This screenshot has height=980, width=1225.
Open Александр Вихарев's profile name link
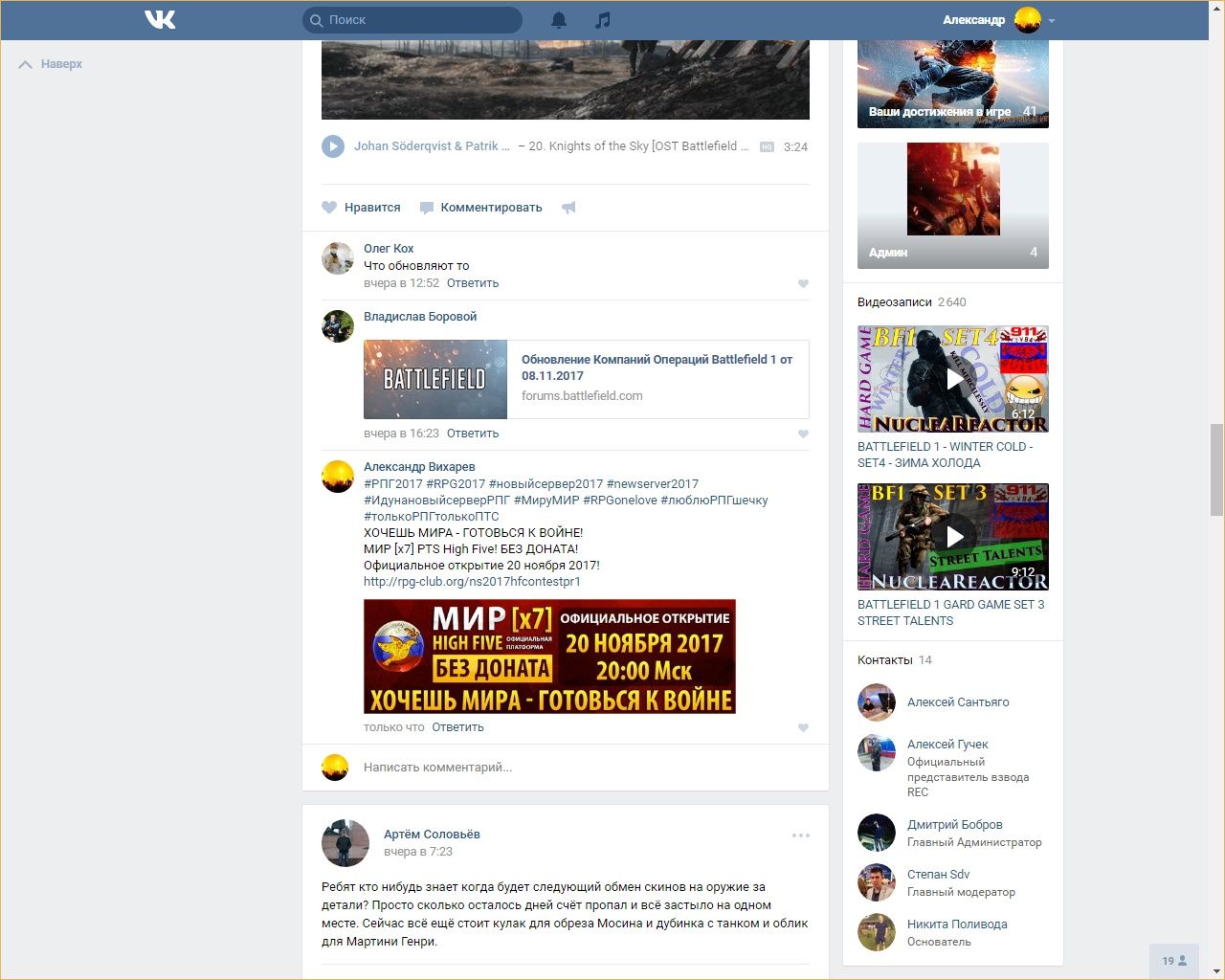pos(419,467)
